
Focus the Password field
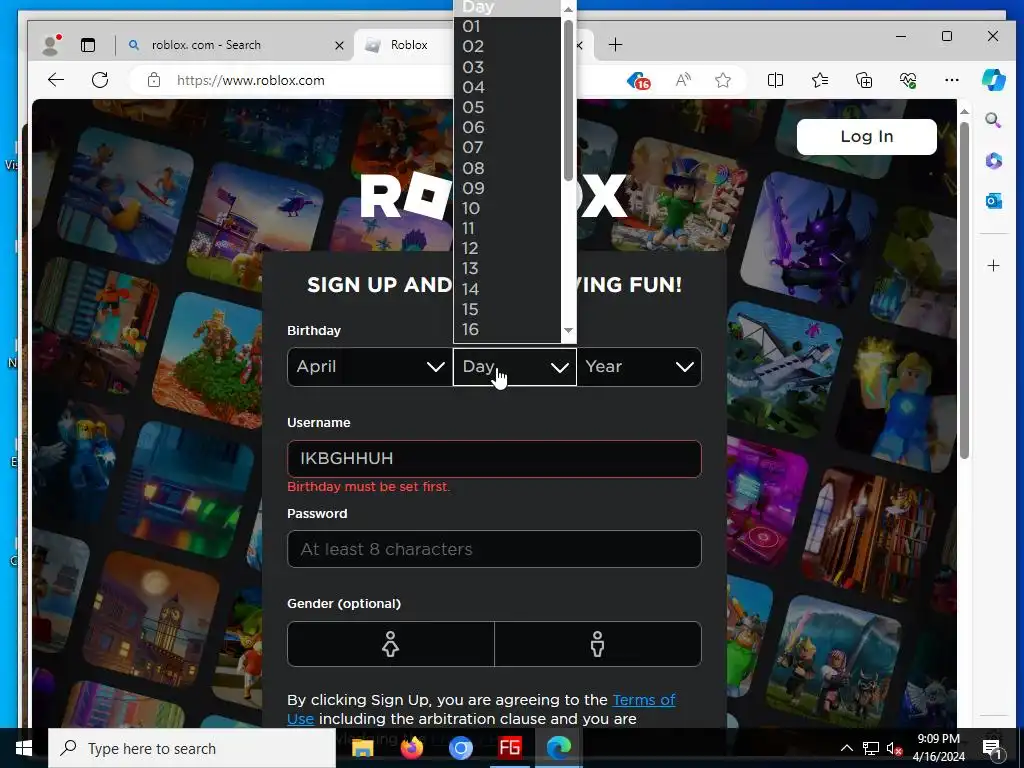click(x=494, y=549)
